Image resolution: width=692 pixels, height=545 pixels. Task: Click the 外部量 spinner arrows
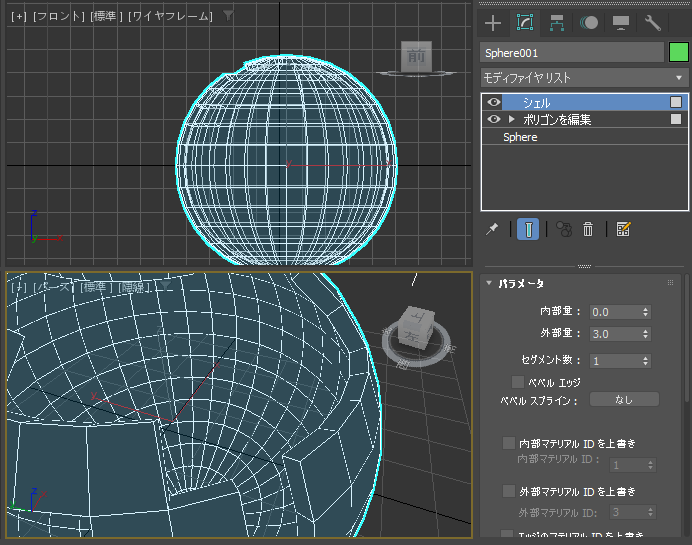(x=646, y=334)
